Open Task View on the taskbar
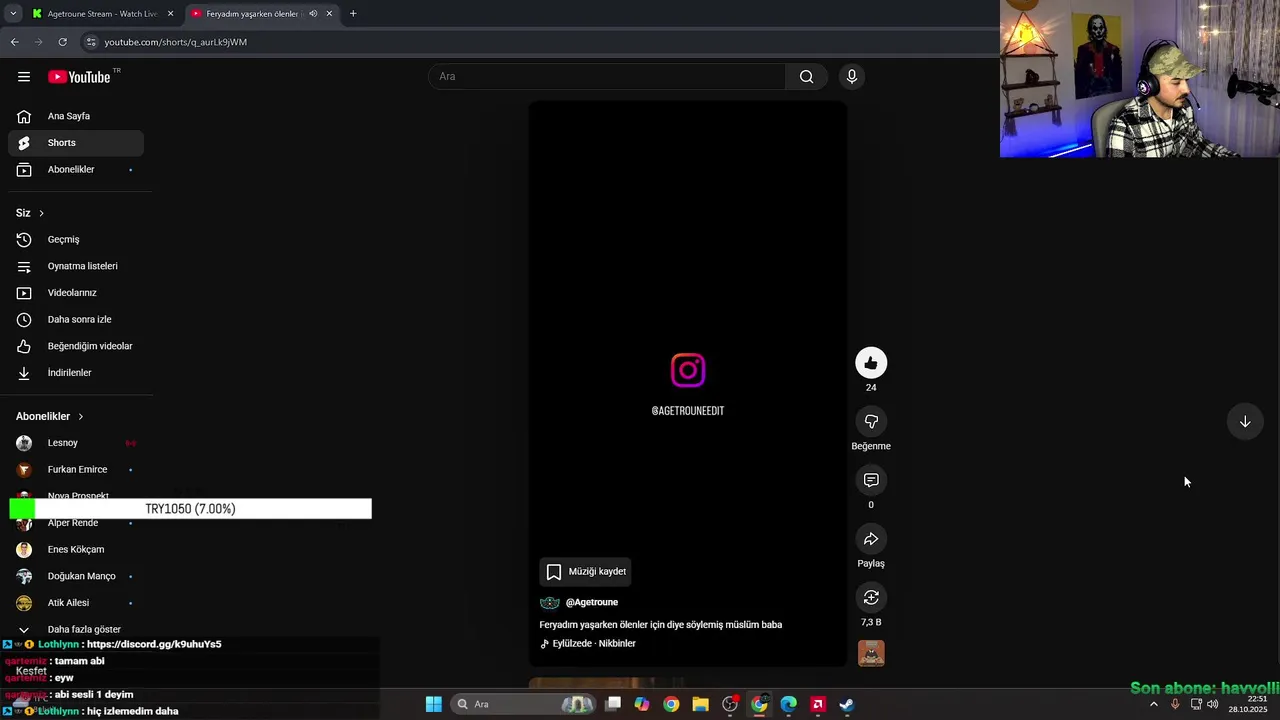 coord(613,704)
